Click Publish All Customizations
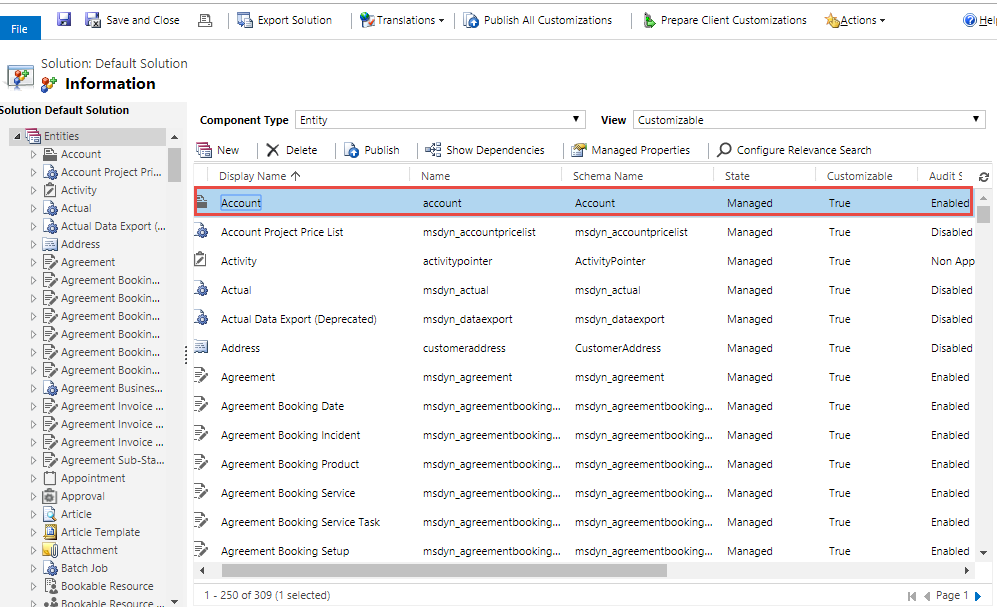 (x=538, y=20)
